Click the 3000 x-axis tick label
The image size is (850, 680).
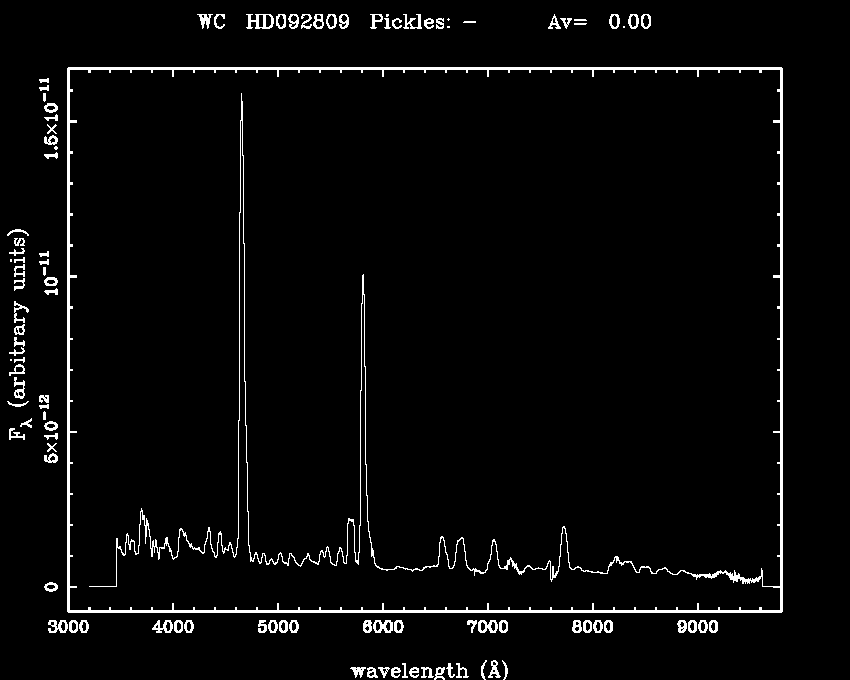pos(68,628)
